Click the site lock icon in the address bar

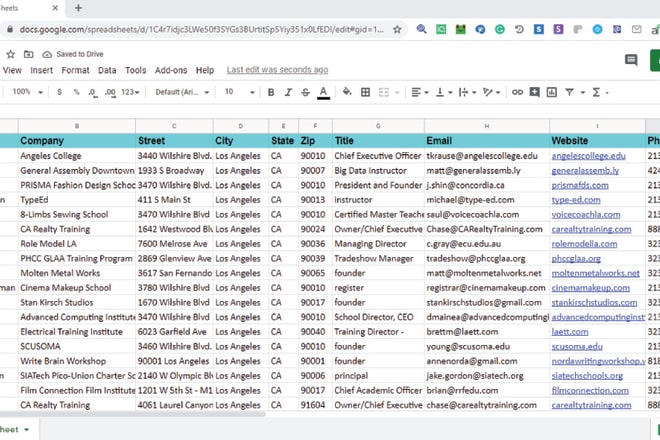(10, 29)
